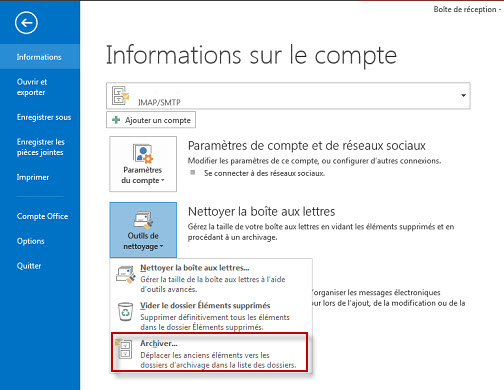
Task: Open the Compte Office page
Action: point(40,216)
